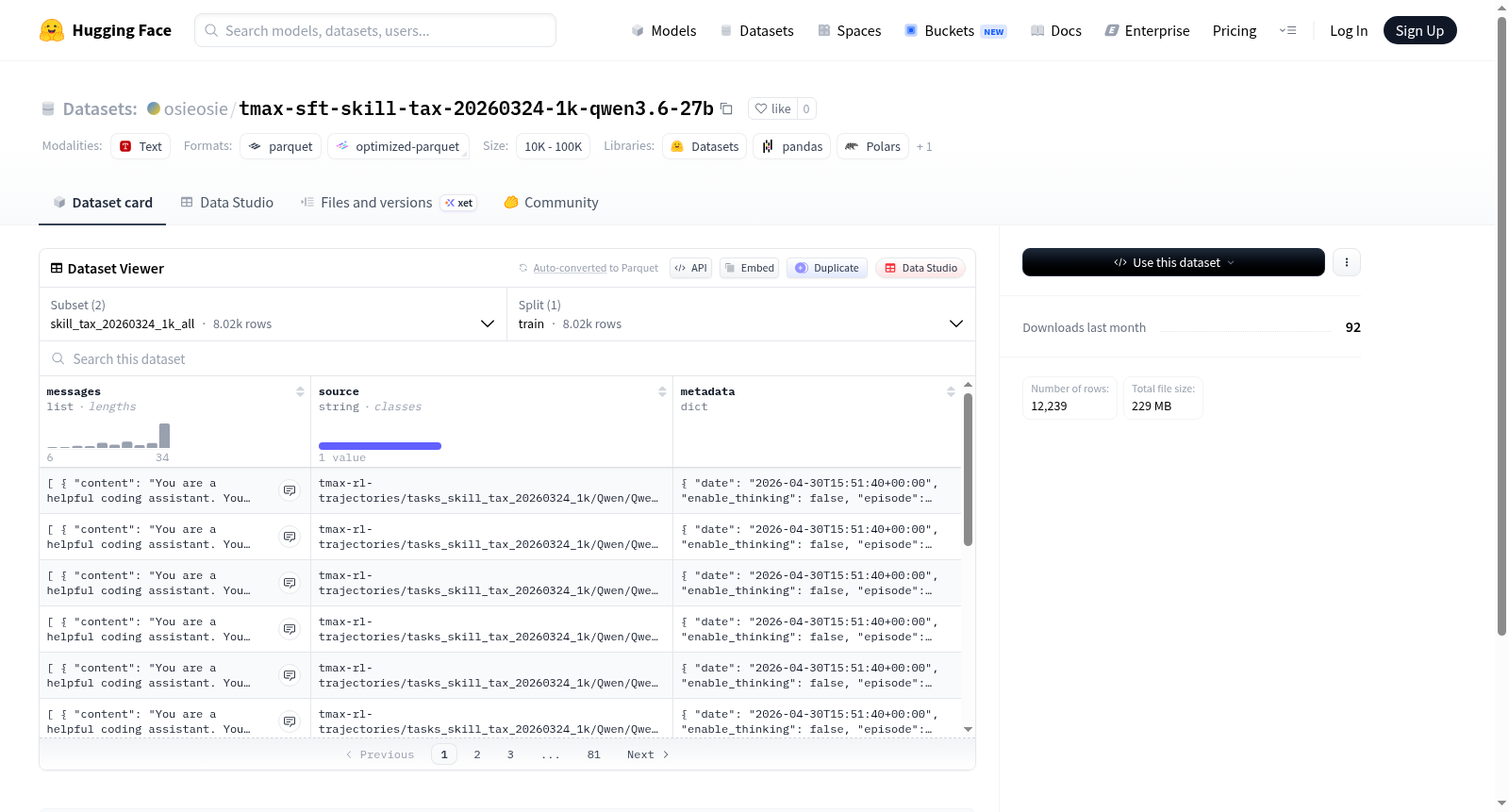The height and width of the screenshot is (812, 1509).
Task: Click the Embed button
Action: [x=750, y=268]
